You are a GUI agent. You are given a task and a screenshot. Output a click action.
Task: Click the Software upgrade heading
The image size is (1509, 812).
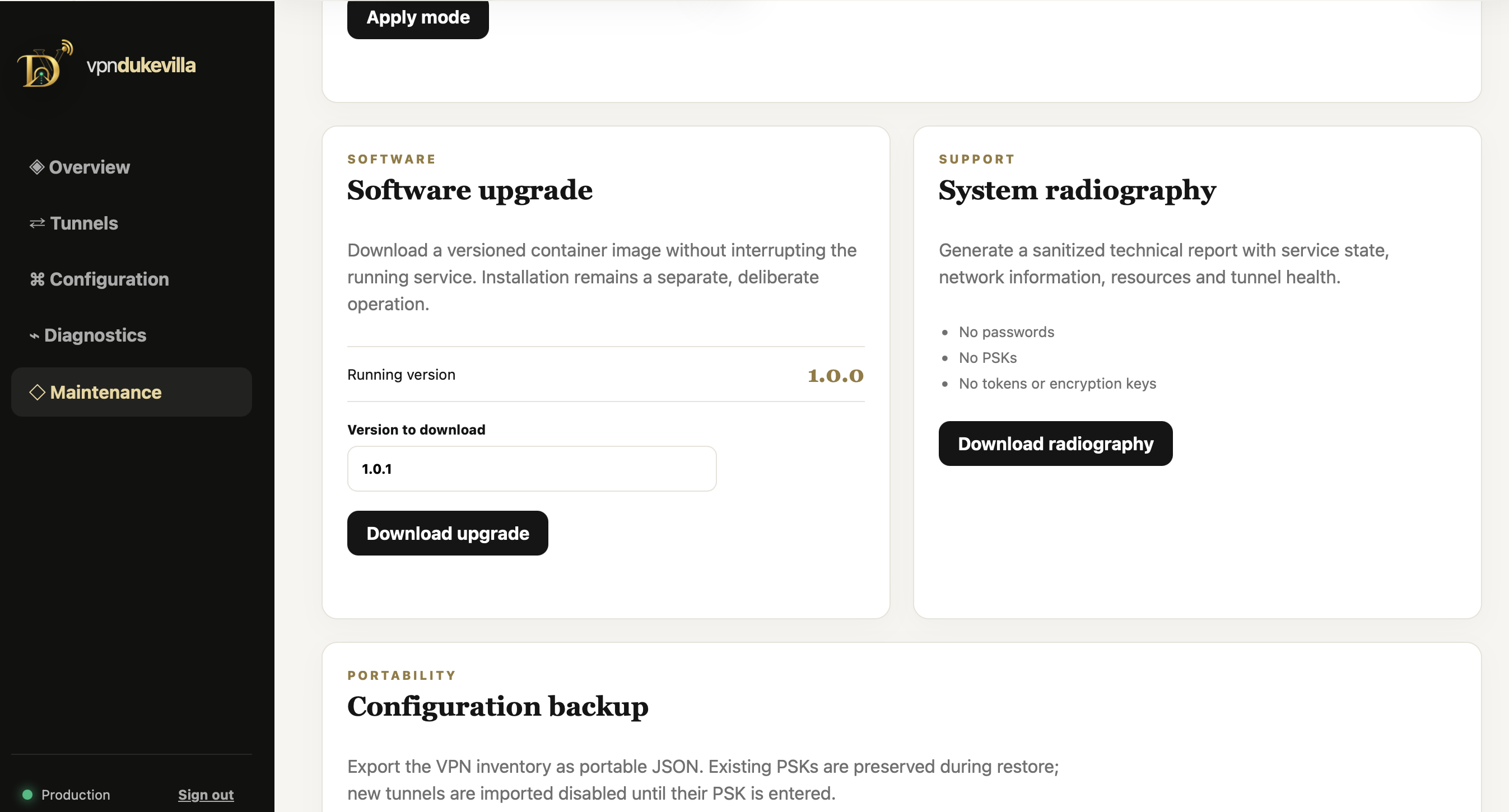coord(470,190)
